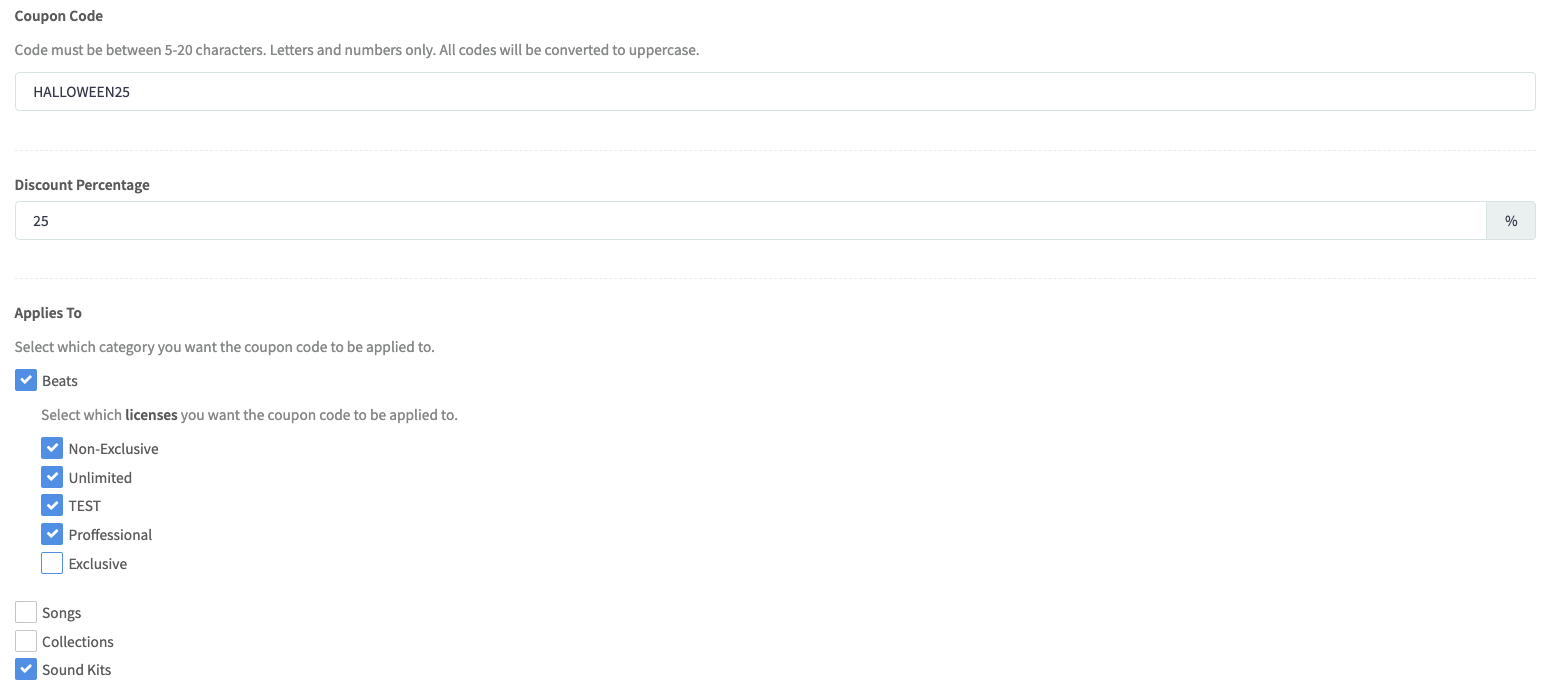Enable the Exclusive license checkbox
This screenshot has width=1551, height=688.
pos(52,563)
